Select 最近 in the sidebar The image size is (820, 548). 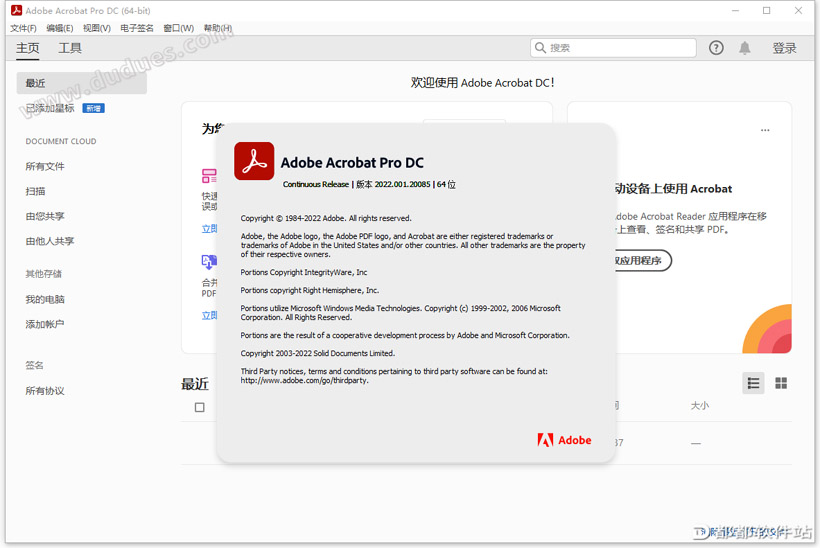[82, 83]
